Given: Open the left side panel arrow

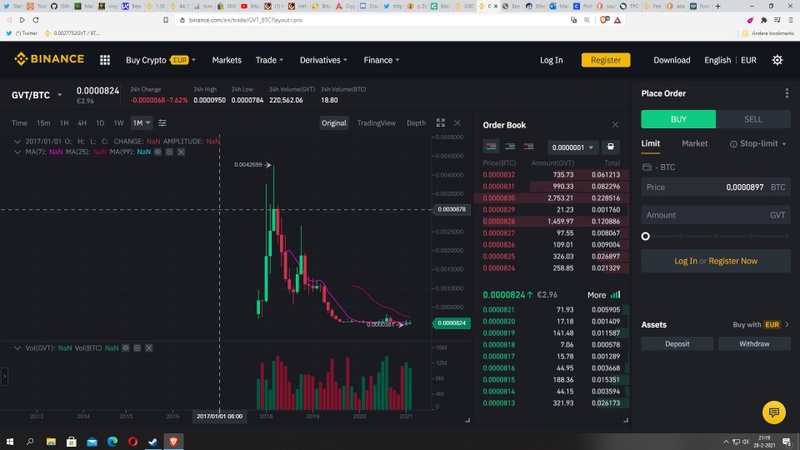Looking at the screenshot, I should coord(4,377).
